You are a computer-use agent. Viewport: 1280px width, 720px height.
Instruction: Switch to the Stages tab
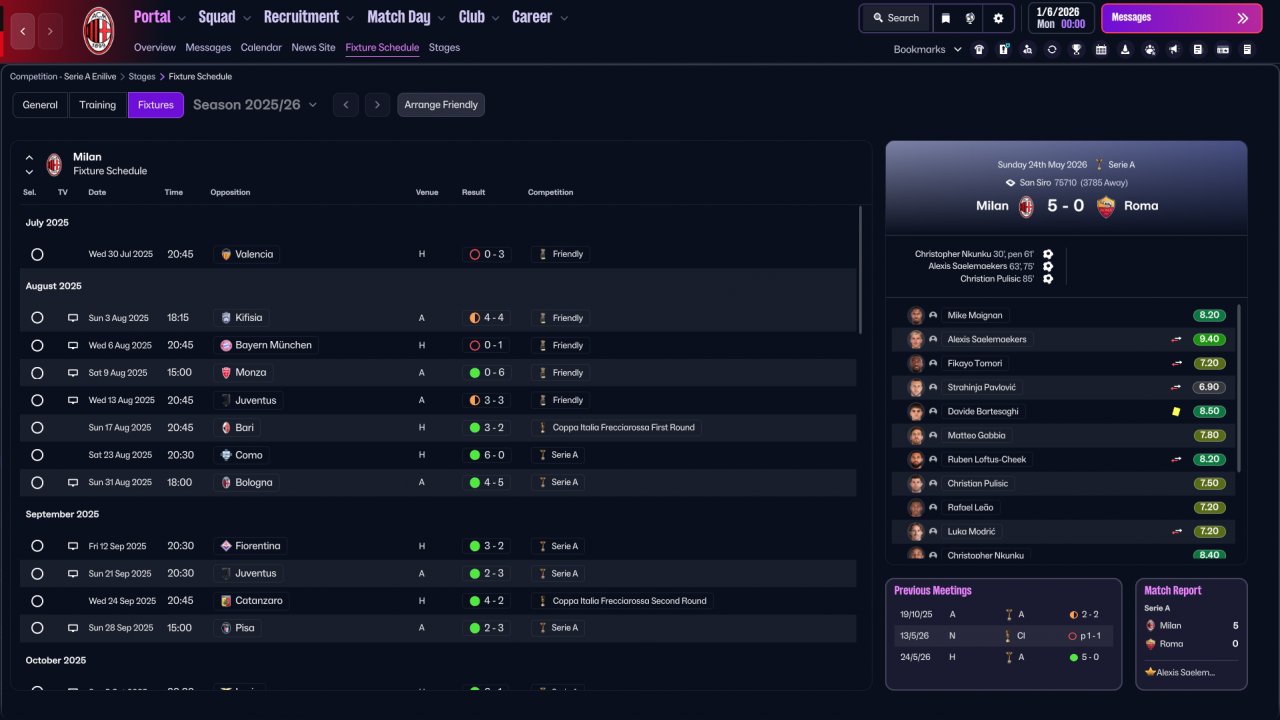click(x=444, y=47)
